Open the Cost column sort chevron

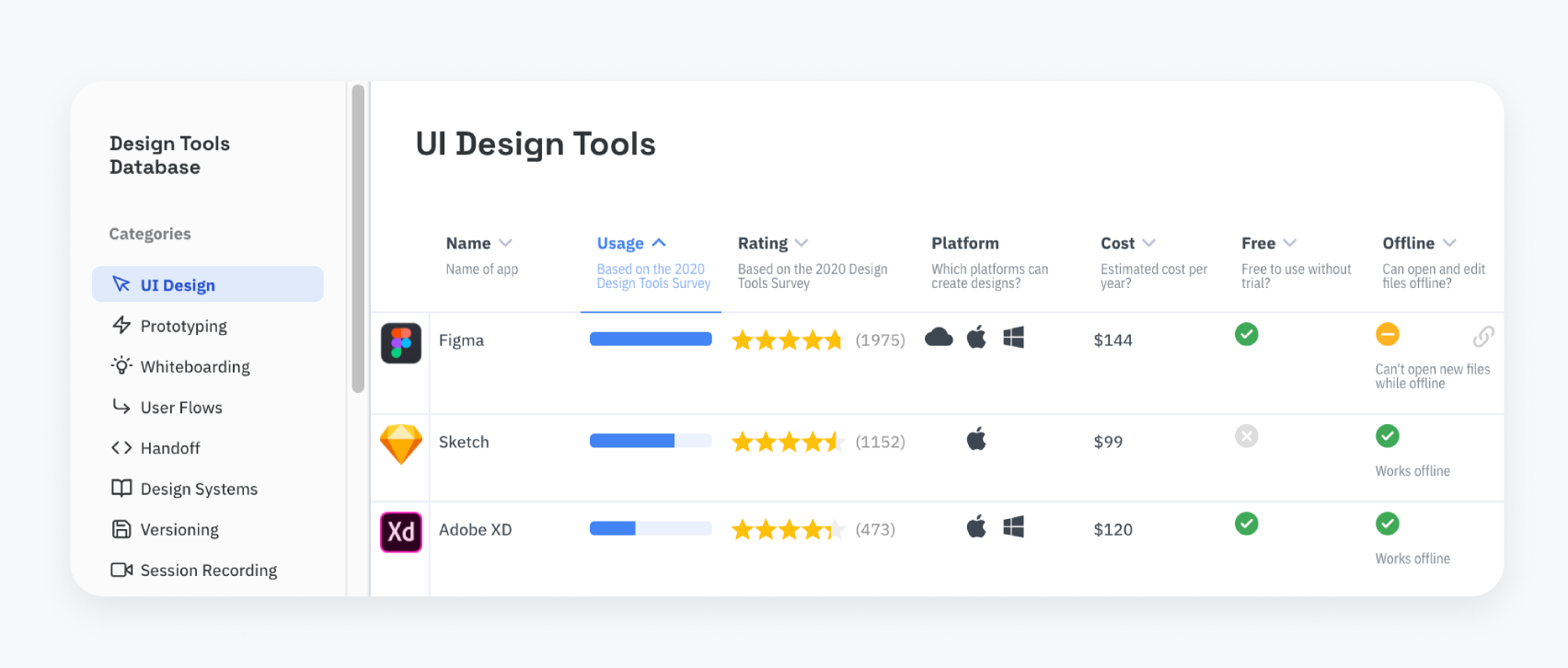[x=1148, y=243]
